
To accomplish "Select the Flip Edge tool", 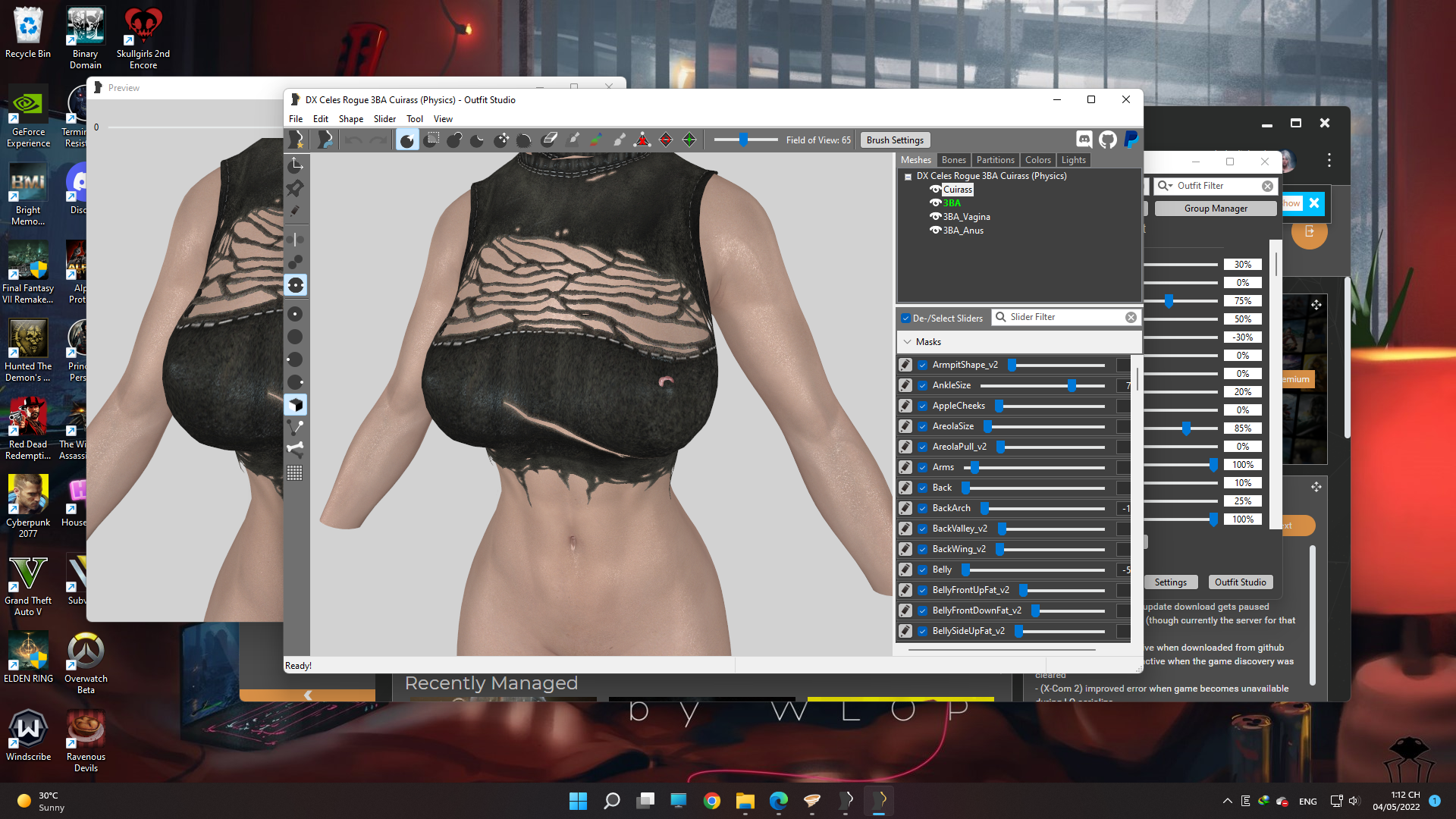I will pos(666,140).
